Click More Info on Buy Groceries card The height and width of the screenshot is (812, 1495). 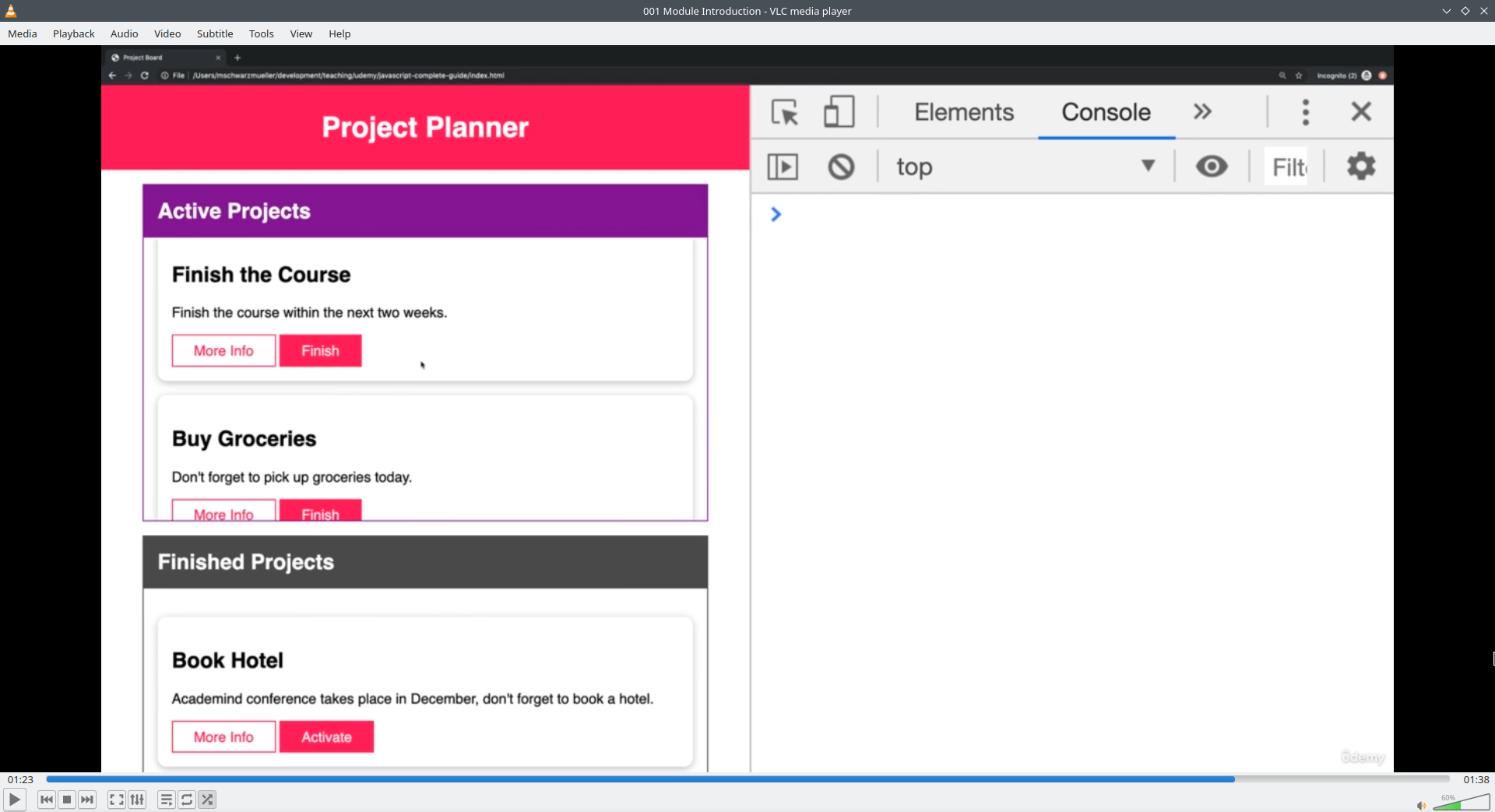click(x=223, y=510)
